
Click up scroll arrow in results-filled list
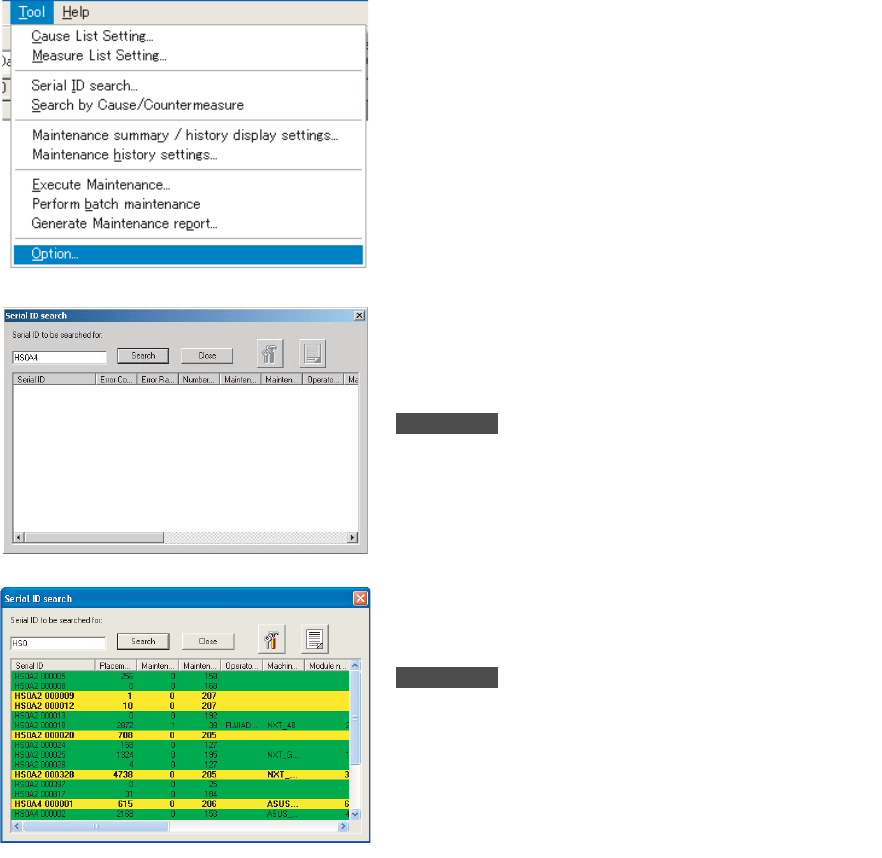(355, 665)
